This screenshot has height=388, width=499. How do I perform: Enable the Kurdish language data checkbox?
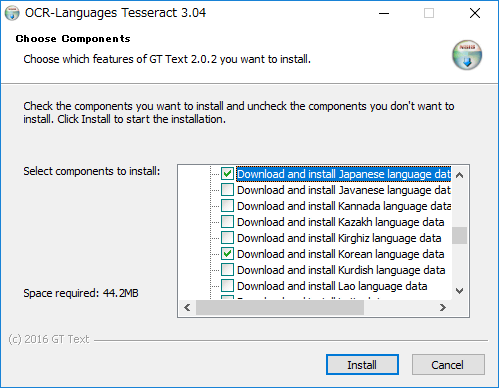pyautogui.click(x=227, y=270)
